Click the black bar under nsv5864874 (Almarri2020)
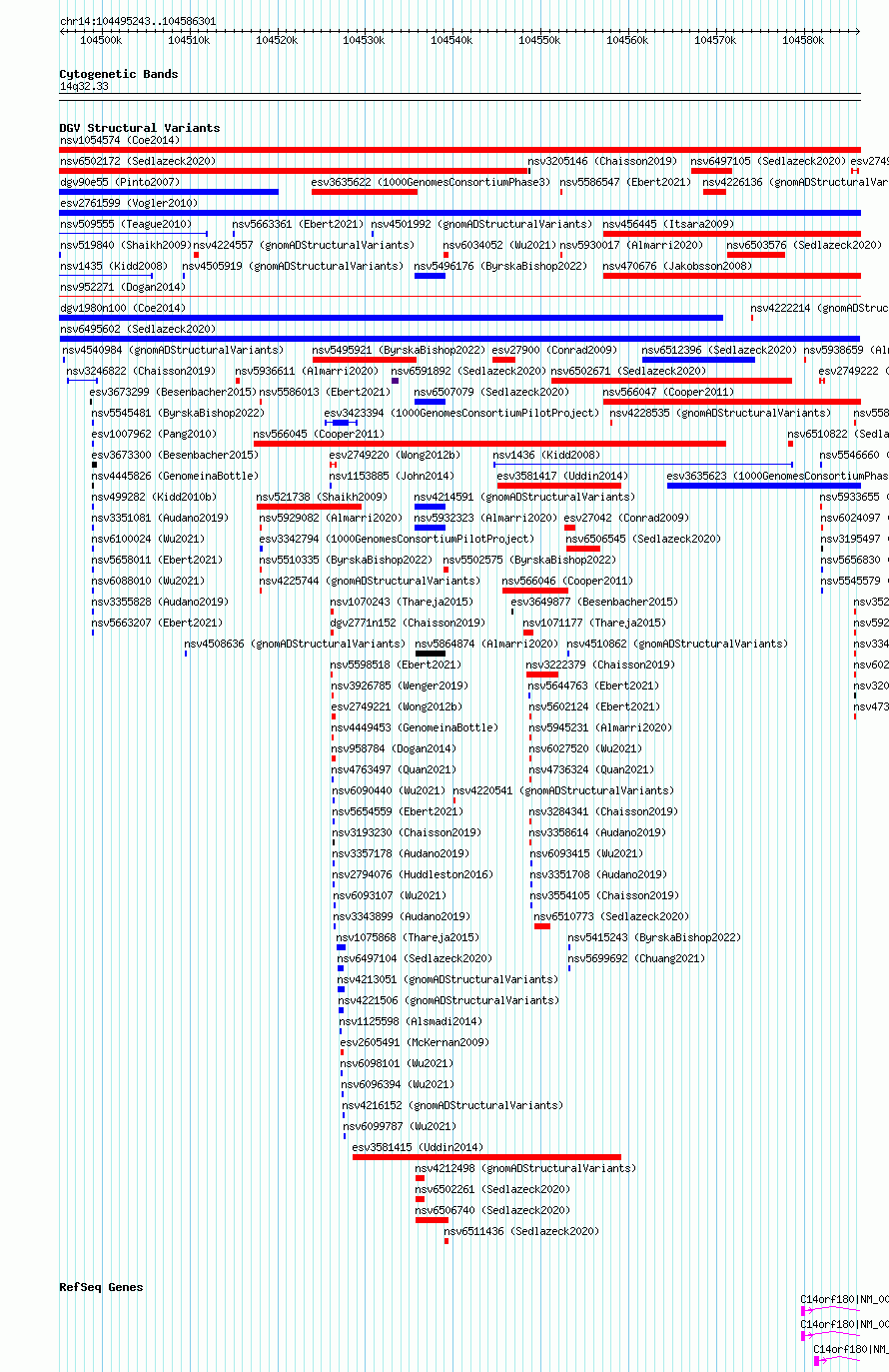This screenshot has width=889, height=1372. point(431,654)
